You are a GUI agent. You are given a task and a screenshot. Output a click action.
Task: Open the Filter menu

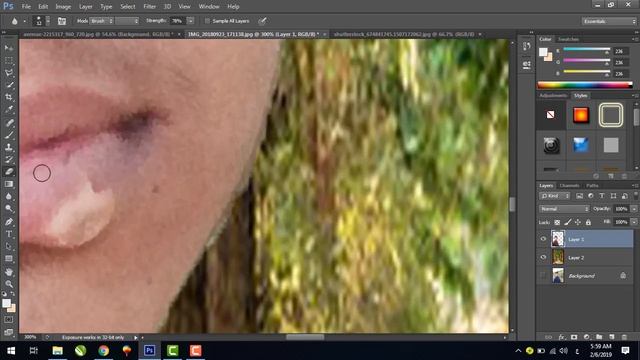[149, 7]
